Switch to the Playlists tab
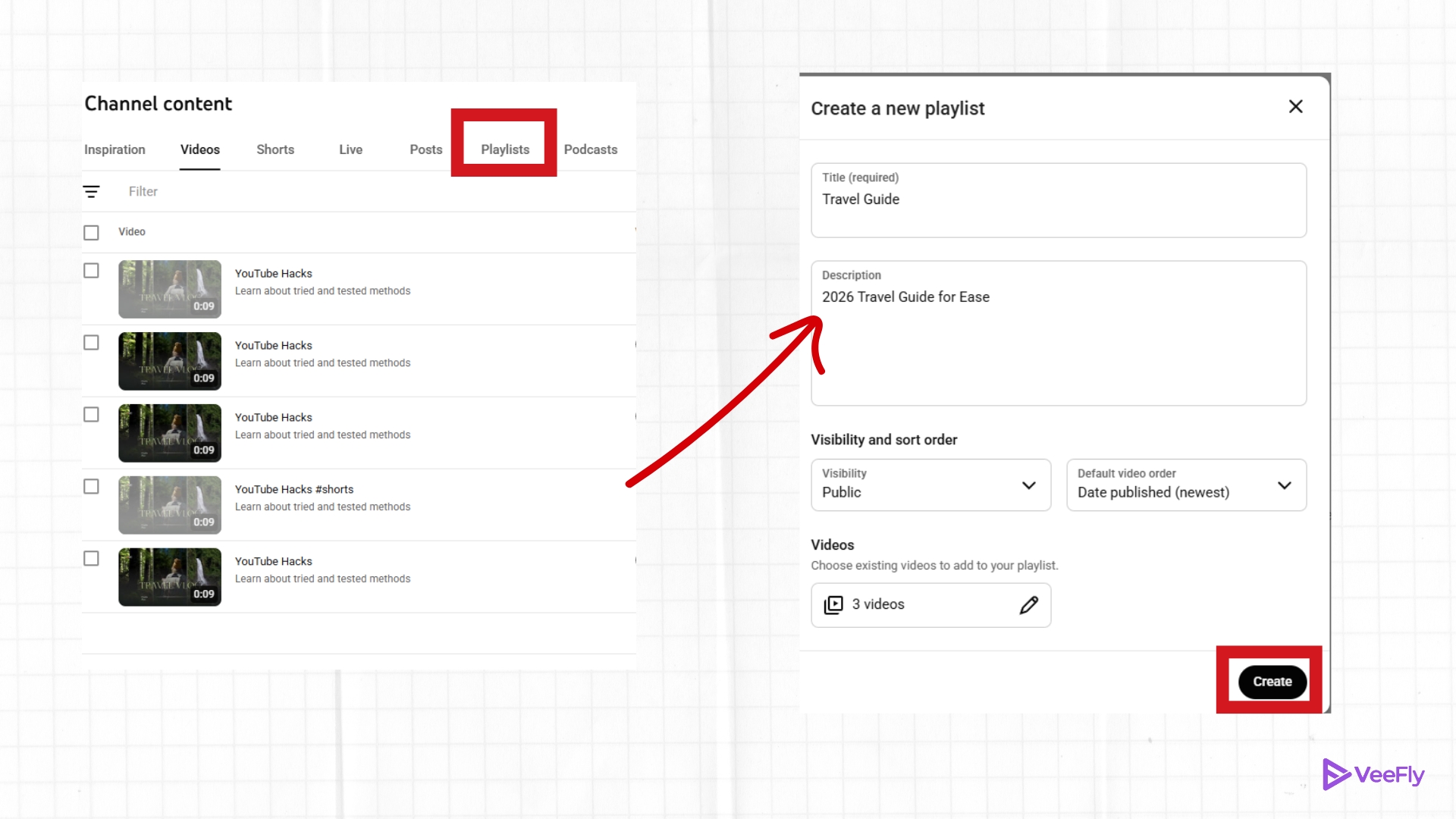 point(505,149)
